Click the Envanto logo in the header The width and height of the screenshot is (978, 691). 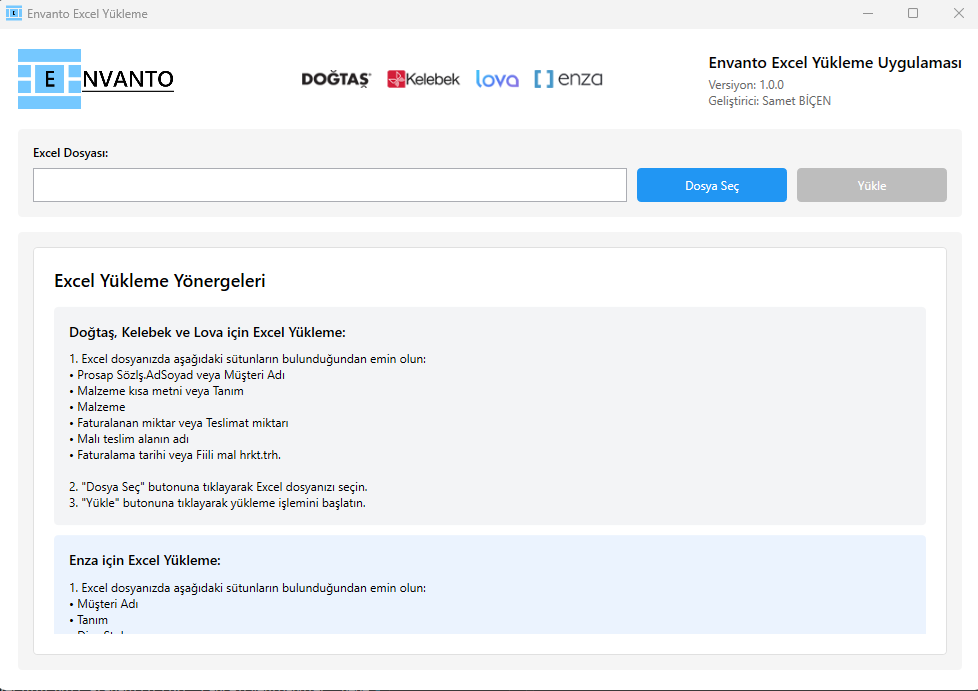click(x=96, y=79)
